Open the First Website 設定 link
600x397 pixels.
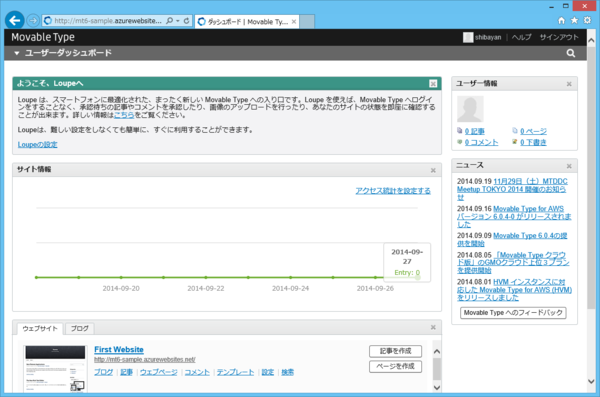pos(267,372)
